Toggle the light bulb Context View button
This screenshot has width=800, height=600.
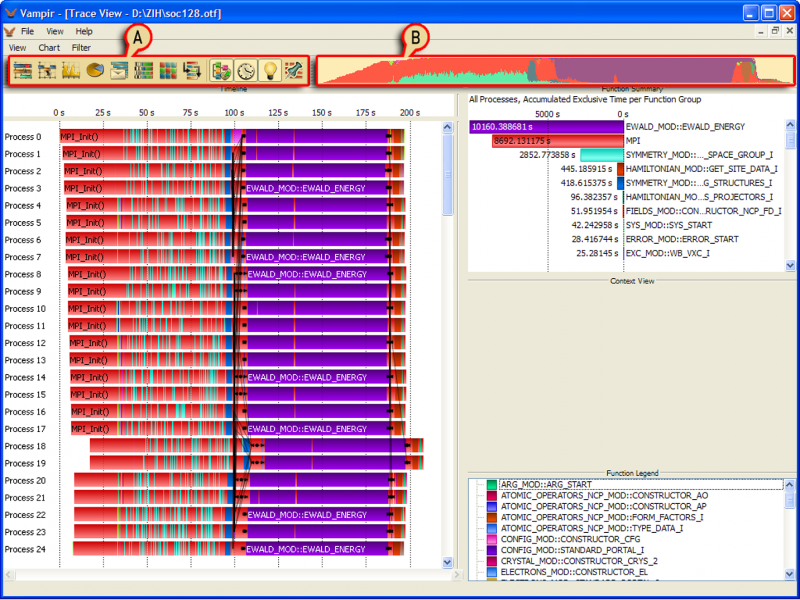coord(270,70)
